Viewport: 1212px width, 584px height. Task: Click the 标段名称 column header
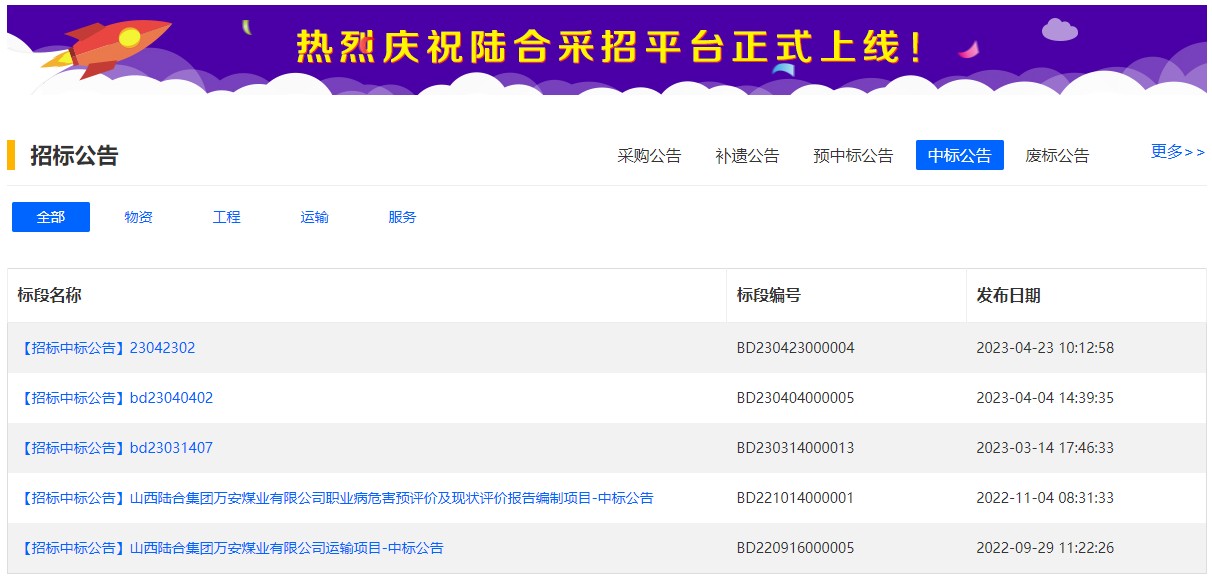tap(44, 296)
